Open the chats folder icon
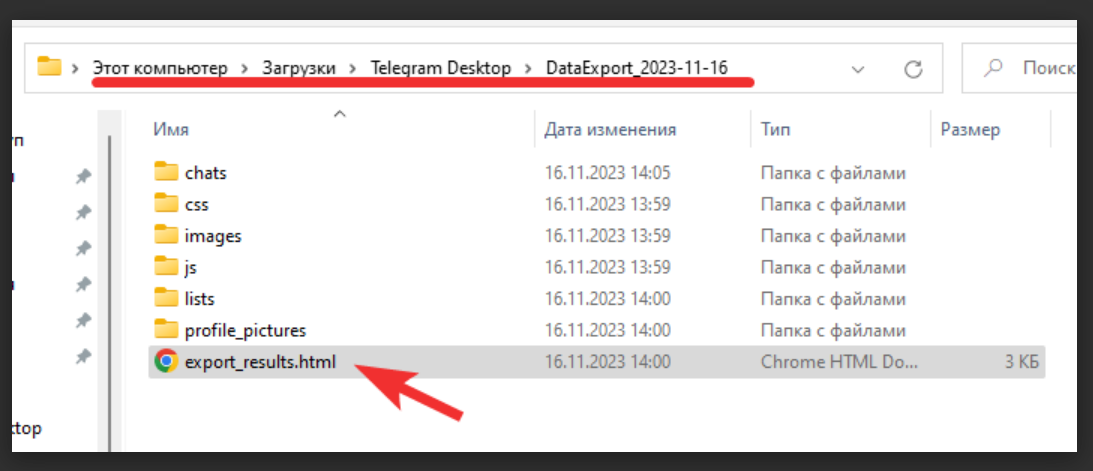This screenshot has height=471, width=1093. pyautogui.click(x=166, y=172)
